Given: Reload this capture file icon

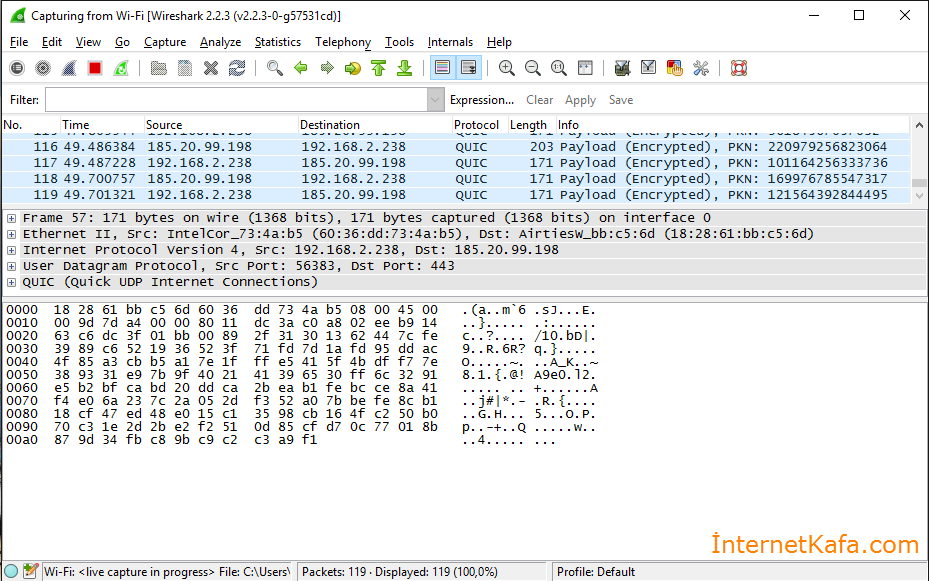Looking at the screenshot, I should tap(237, 68).
